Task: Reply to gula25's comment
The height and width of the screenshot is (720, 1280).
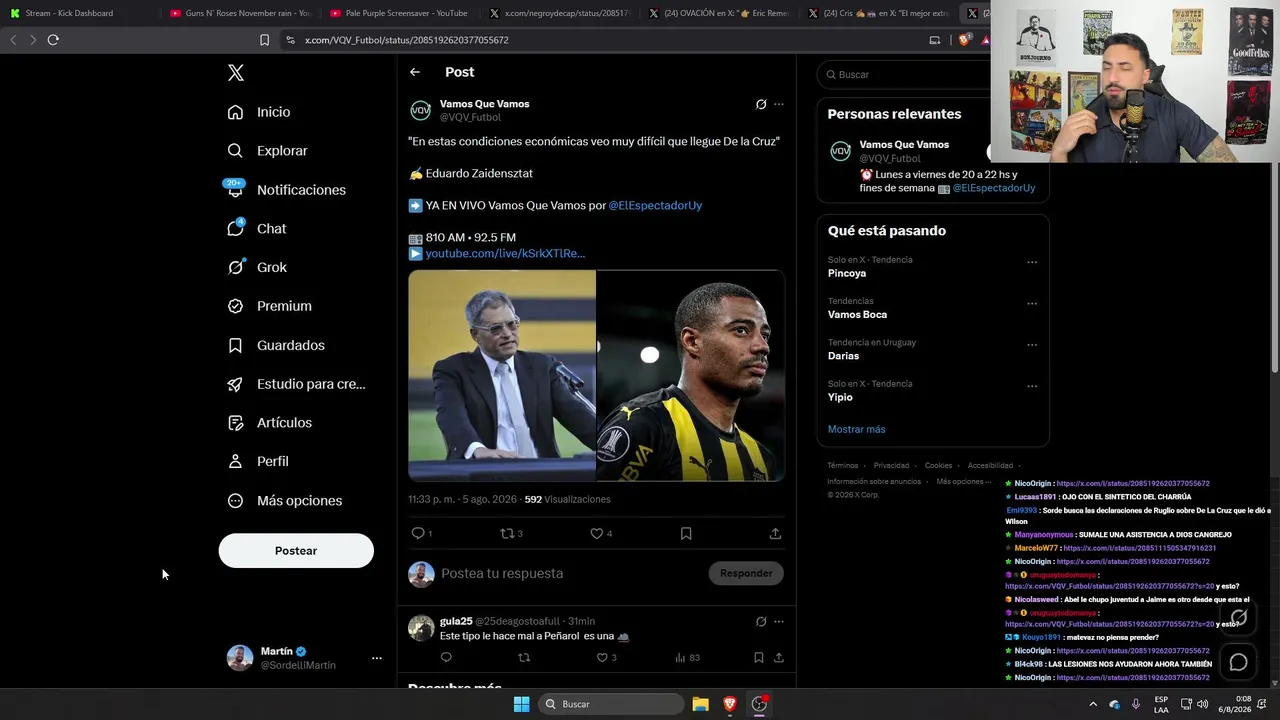Action: (446, 658)
